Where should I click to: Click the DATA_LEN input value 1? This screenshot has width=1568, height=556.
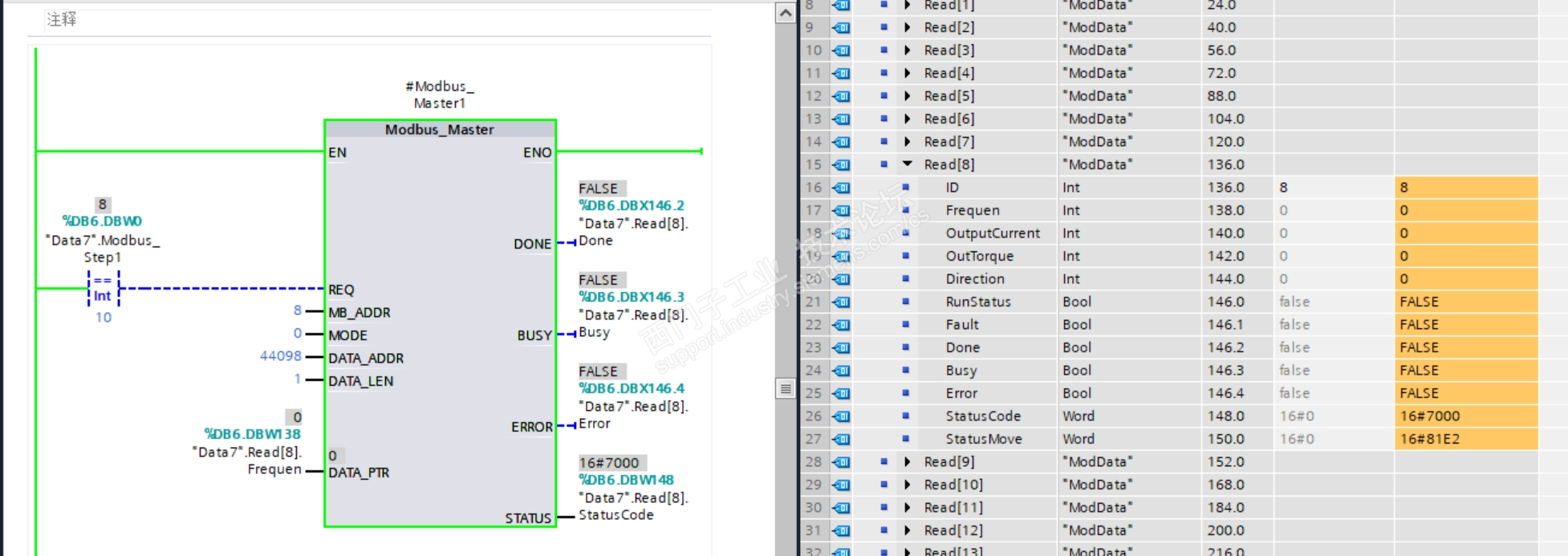298,379
